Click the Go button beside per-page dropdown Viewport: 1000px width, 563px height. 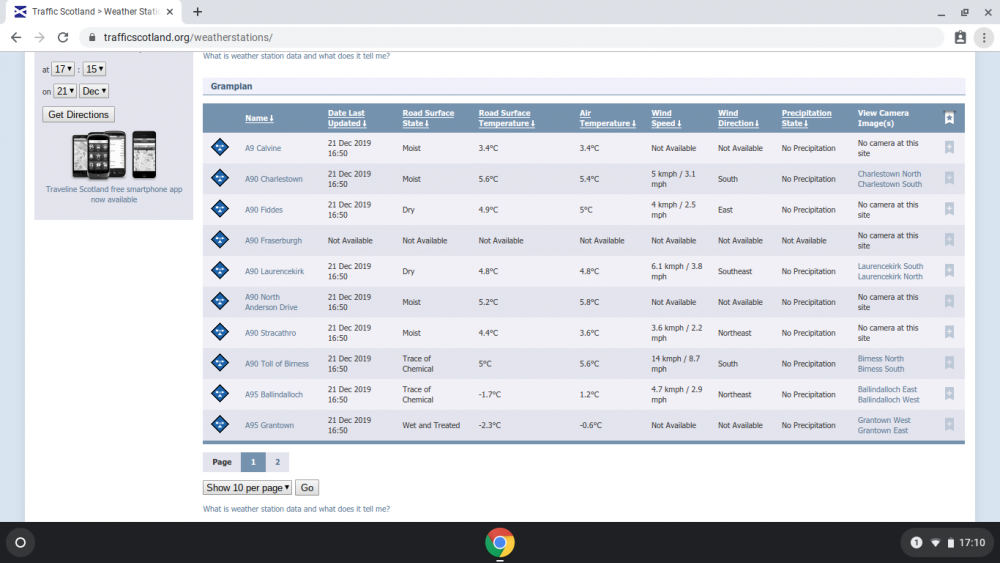307,488
